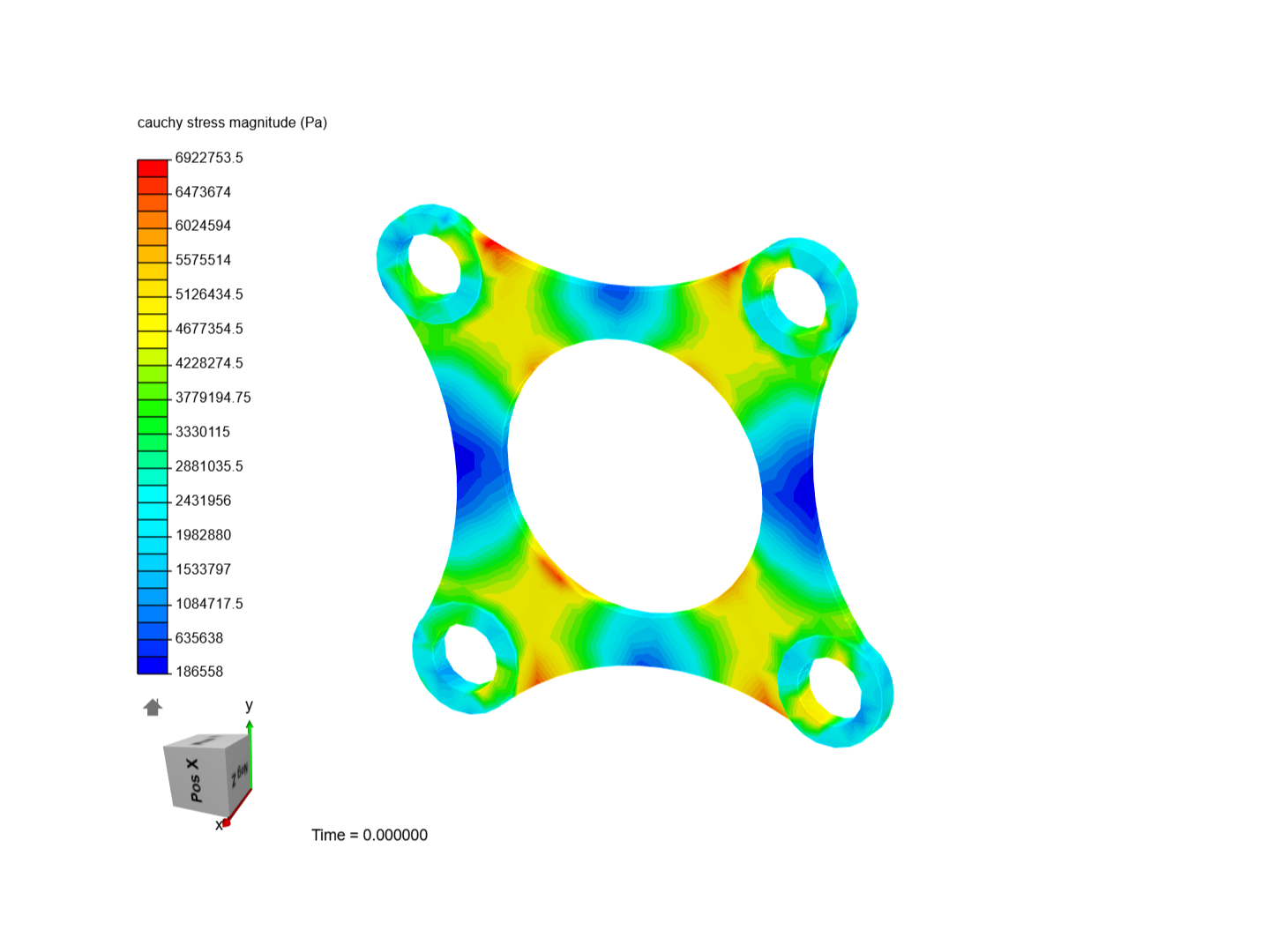
Task: Click the y axis label
Action: pyautogui.click(x=249, y=705)
